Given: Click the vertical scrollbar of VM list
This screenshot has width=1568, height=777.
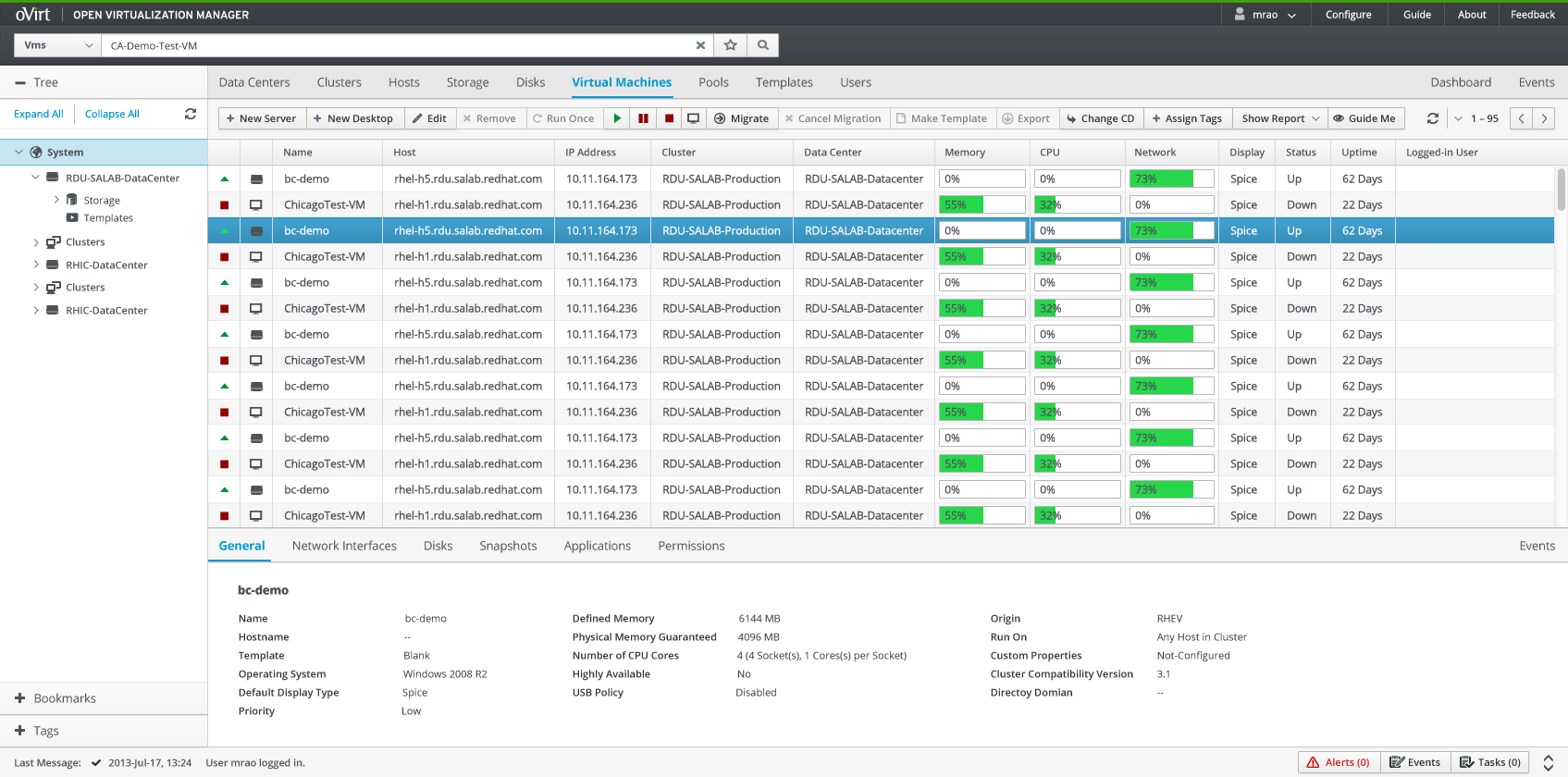Looking at the screenshot, I should coord(1561,190).
